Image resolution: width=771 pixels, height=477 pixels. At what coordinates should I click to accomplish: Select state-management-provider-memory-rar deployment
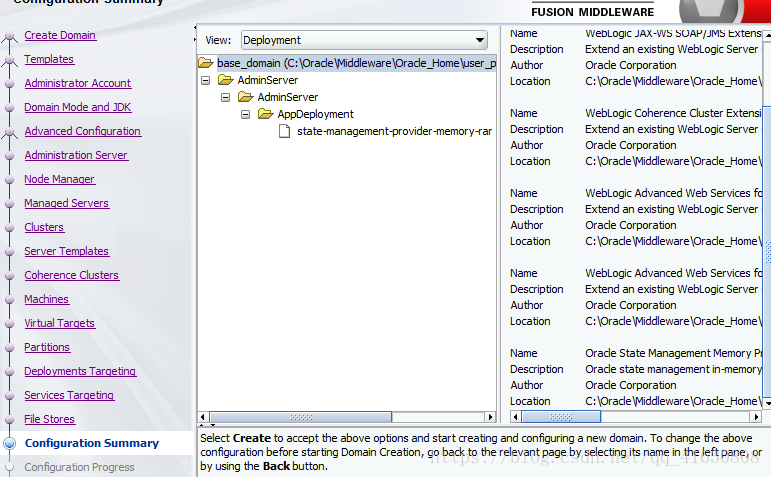(394, 131)
